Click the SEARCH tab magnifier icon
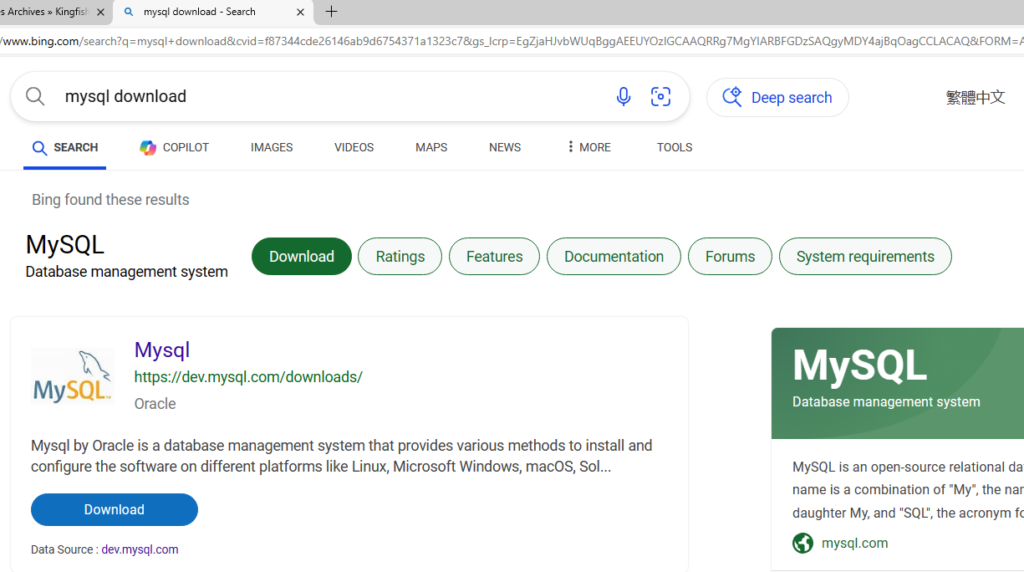 (x=39, y=148)
